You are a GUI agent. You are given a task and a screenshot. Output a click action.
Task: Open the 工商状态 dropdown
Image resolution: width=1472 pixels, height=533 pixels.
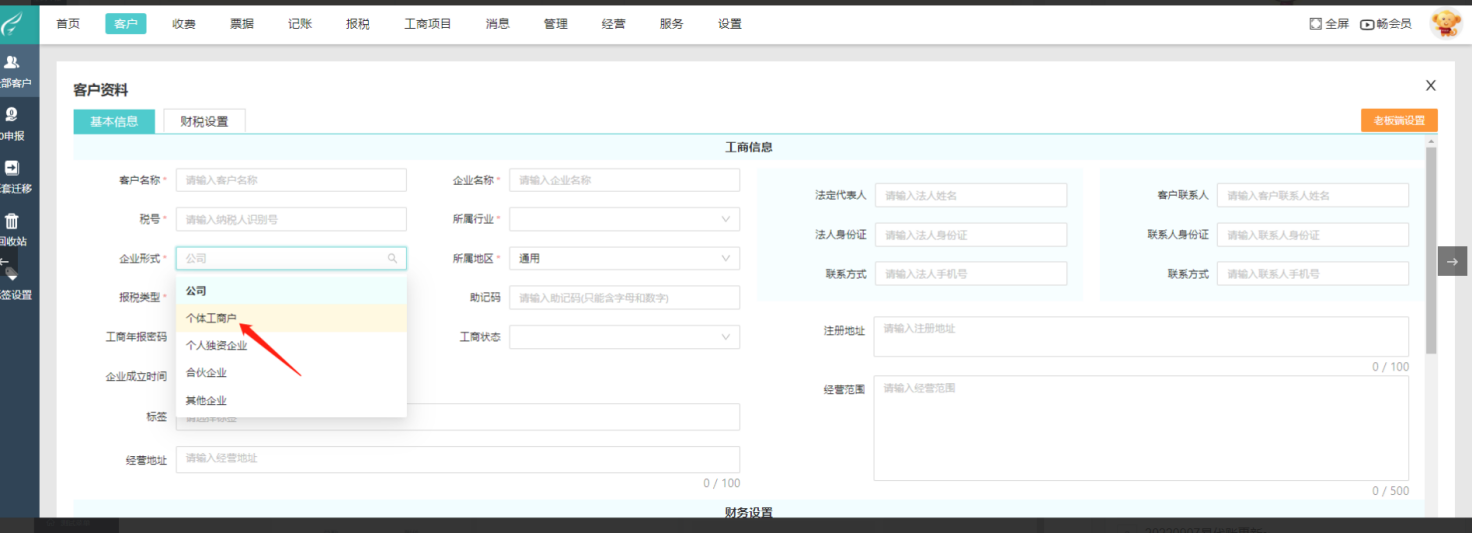(x=624, y=337)
